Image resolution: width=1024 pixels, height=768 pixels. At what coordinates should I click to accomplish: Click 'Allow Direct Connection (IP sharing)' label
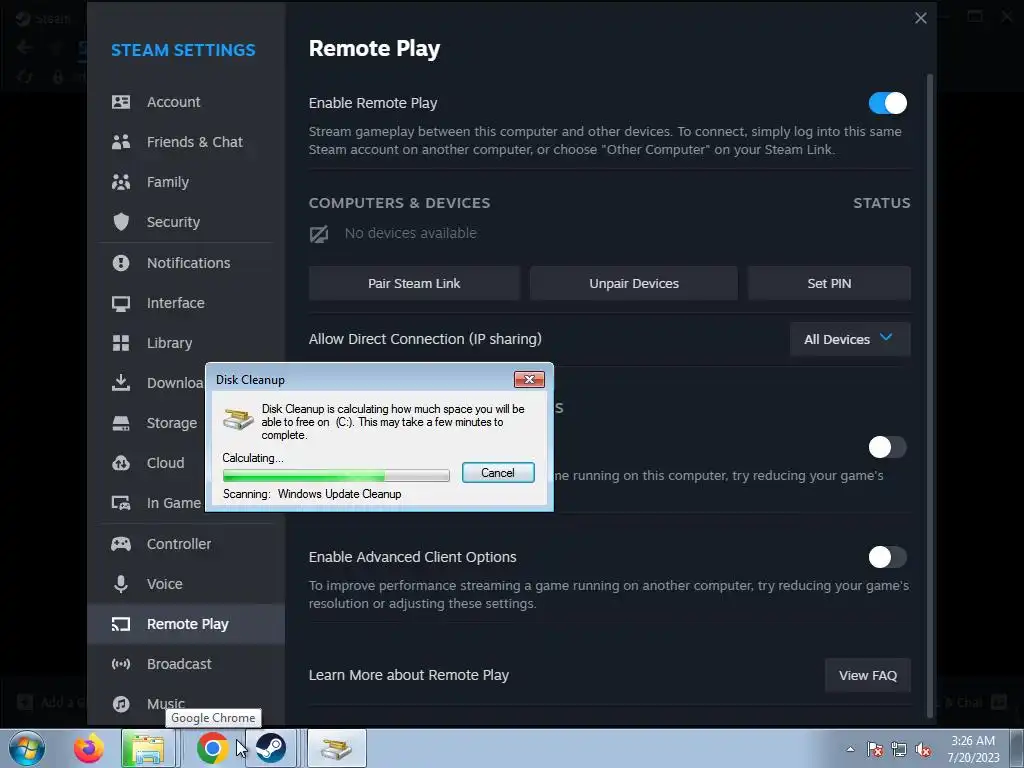coord(425,339)
